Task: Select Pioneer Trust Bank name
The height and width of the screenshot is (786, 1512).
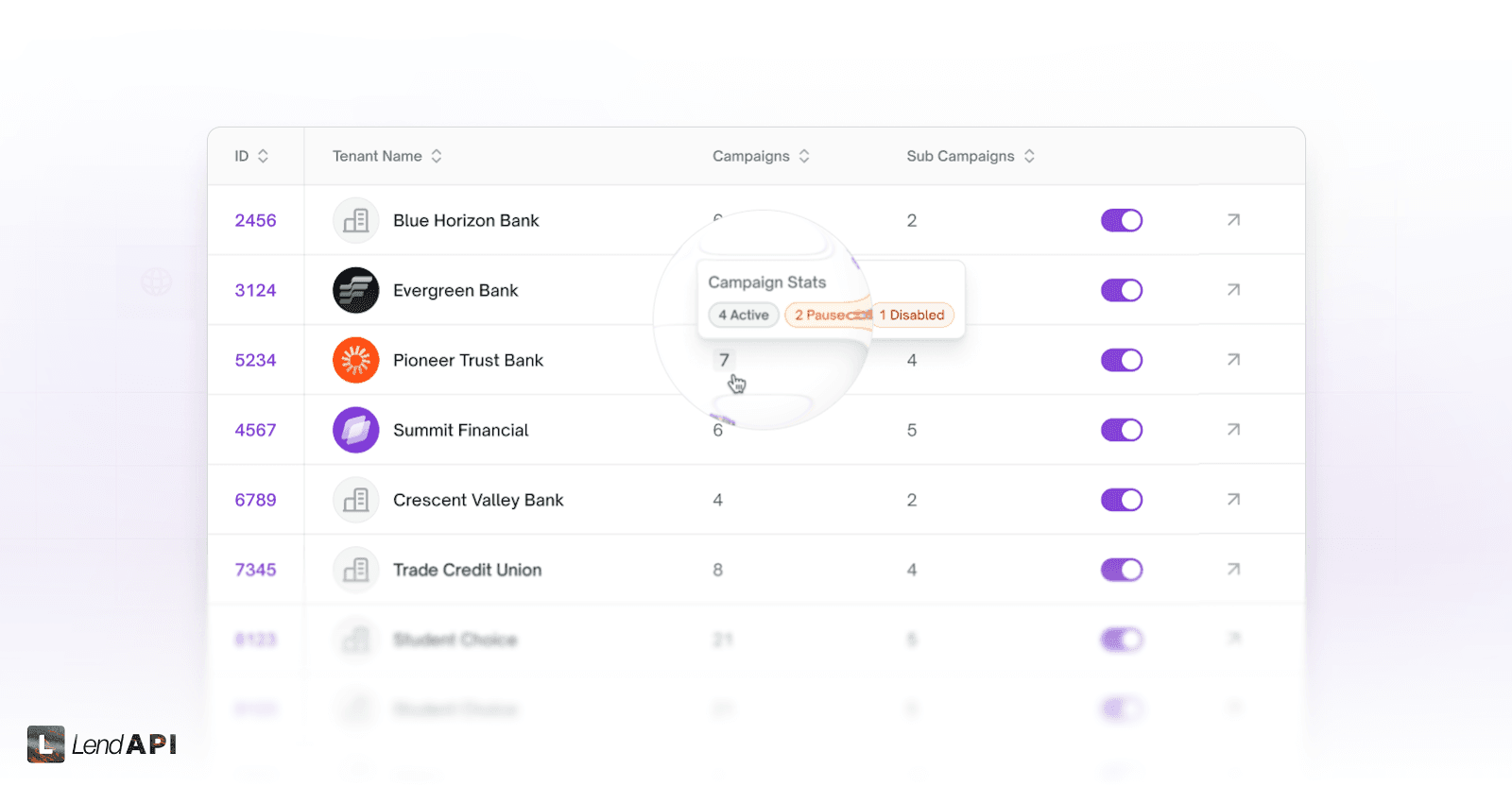Action: (x=468, y=360)
